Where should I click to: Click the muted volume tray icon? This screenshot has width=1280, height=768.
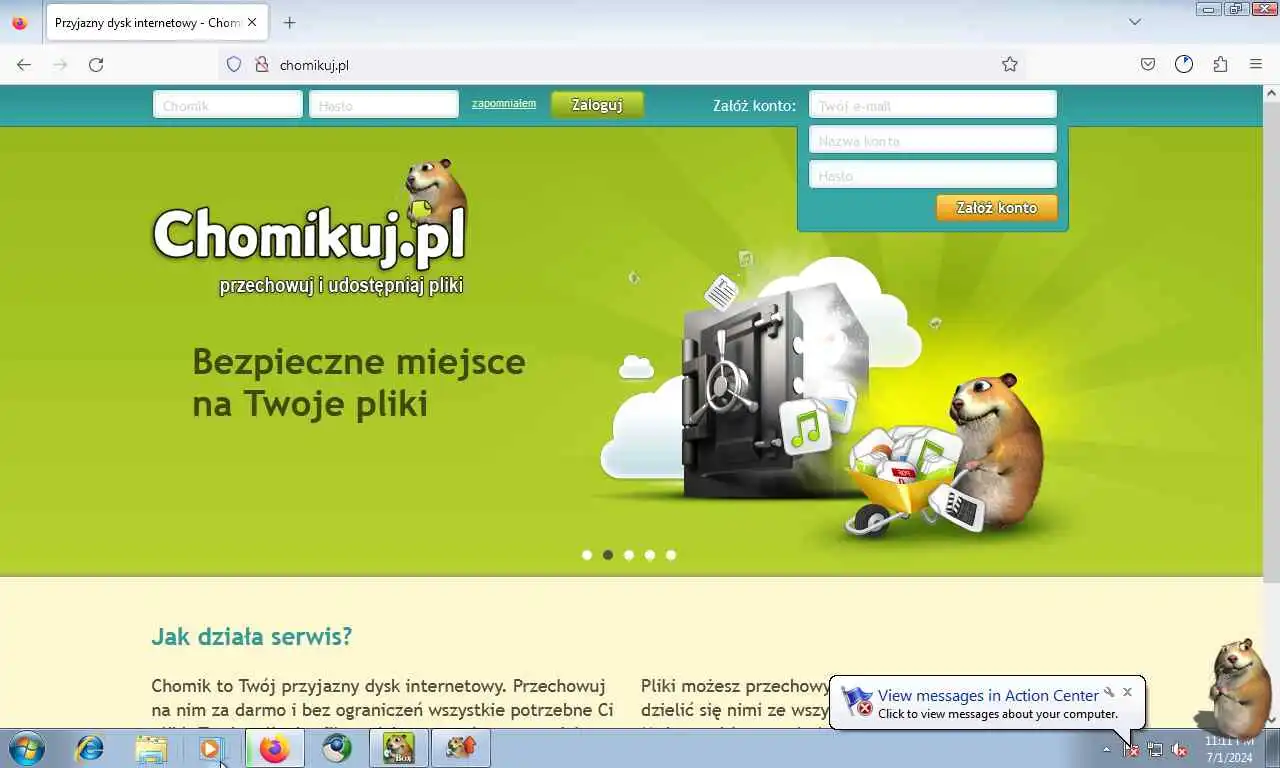tap(1179, 749)
